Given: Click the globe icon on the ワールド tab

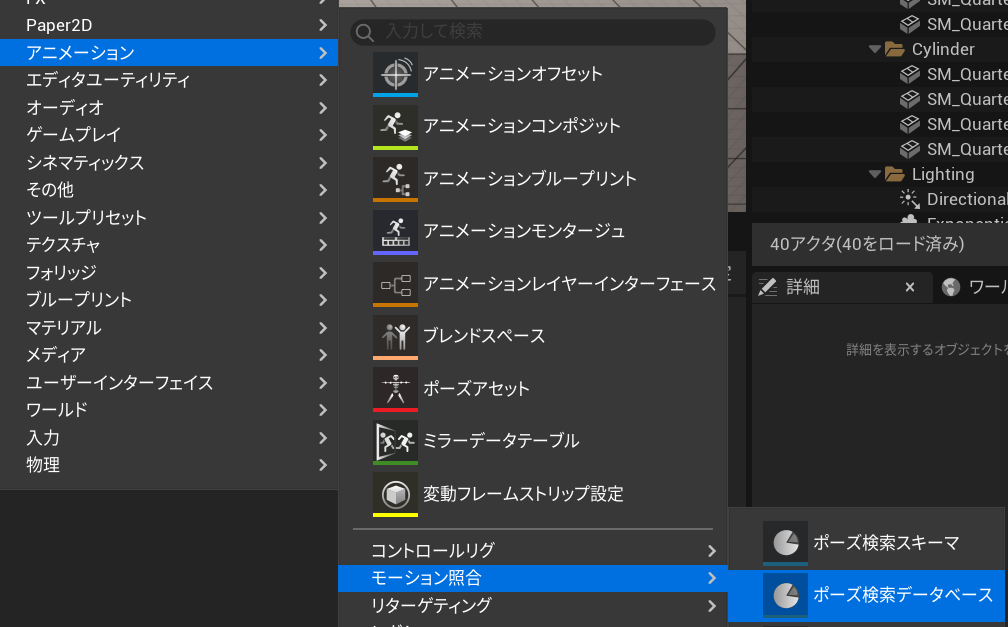Looking at the screenshot, I should click(951, 287).
